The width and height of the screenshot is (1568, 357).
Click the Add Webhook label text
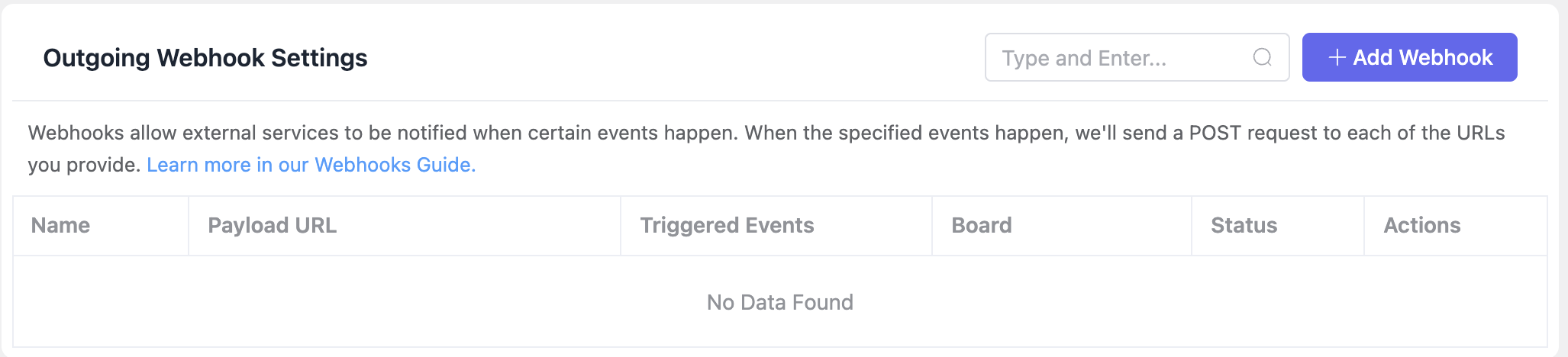[1423, 57]
